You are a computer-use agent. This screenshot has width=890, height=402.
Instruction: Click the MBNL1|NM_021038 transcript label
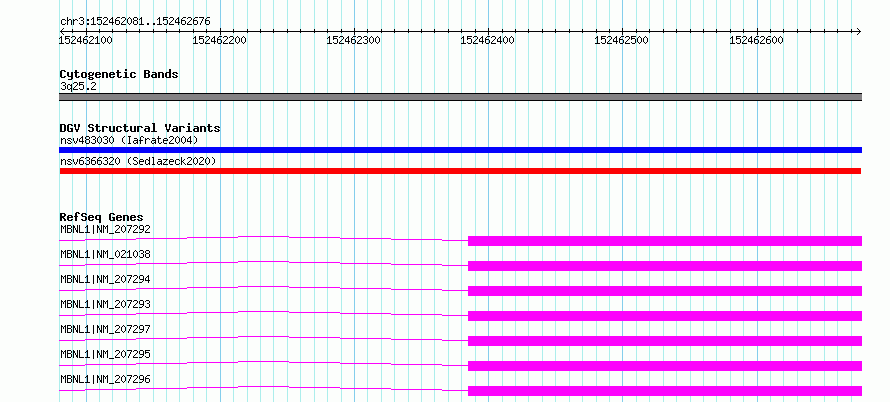(x=106, y=254)
